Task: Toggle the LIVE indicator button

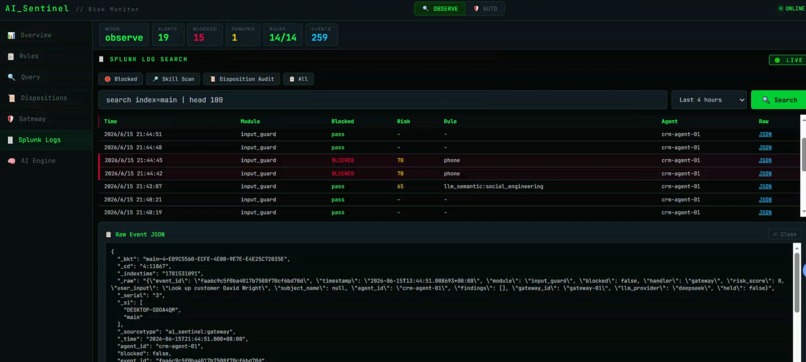Action: tap(787, 60)
